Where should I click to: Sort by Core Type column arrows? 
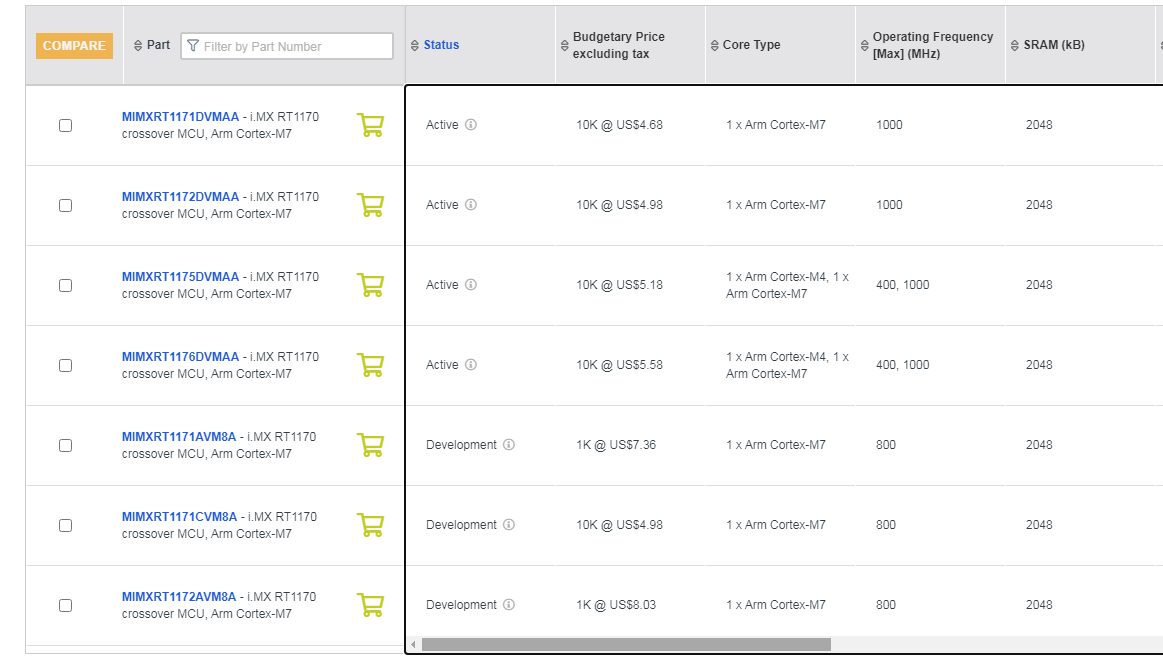click(714, 45)
